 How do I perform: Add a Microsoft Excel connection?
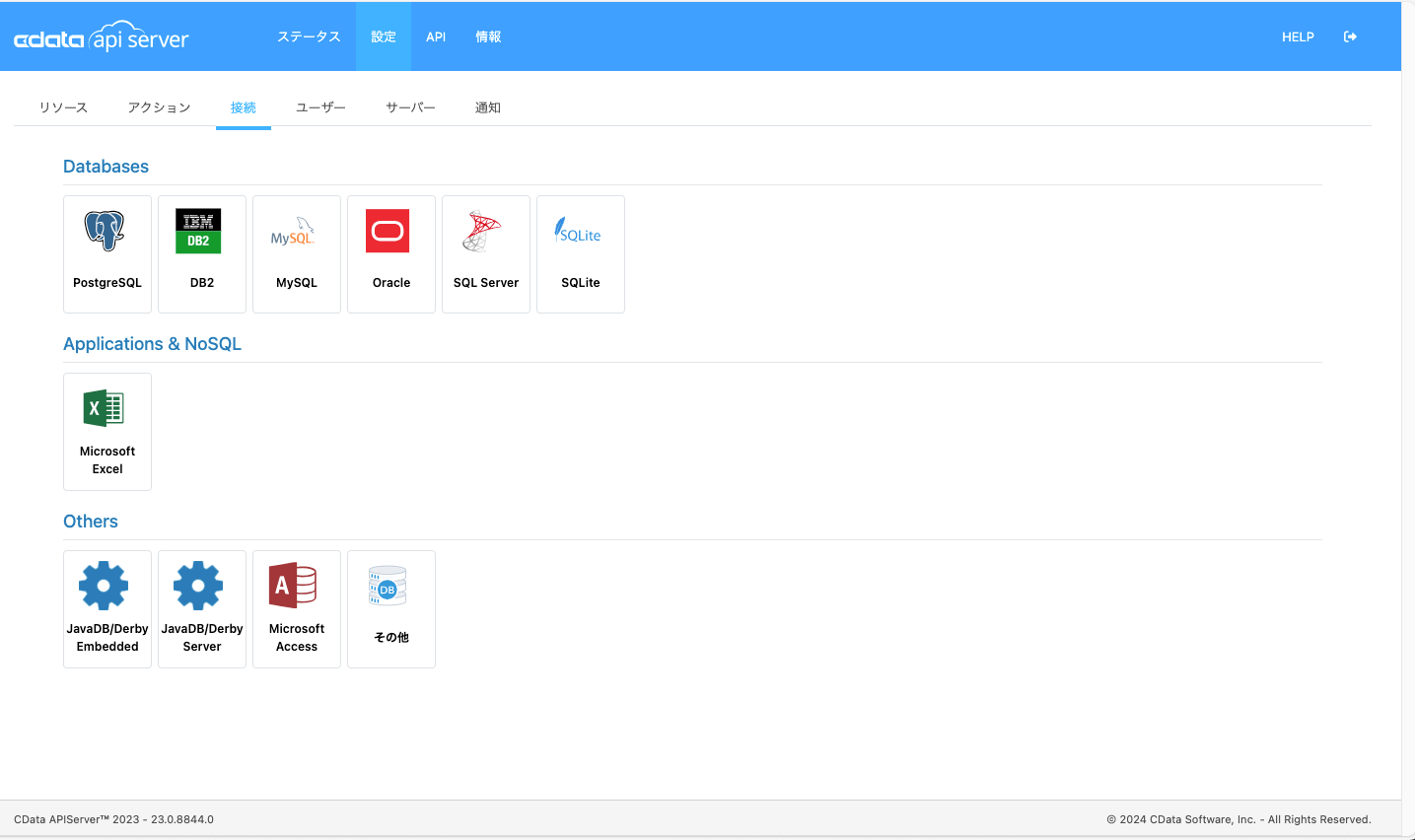107,432
